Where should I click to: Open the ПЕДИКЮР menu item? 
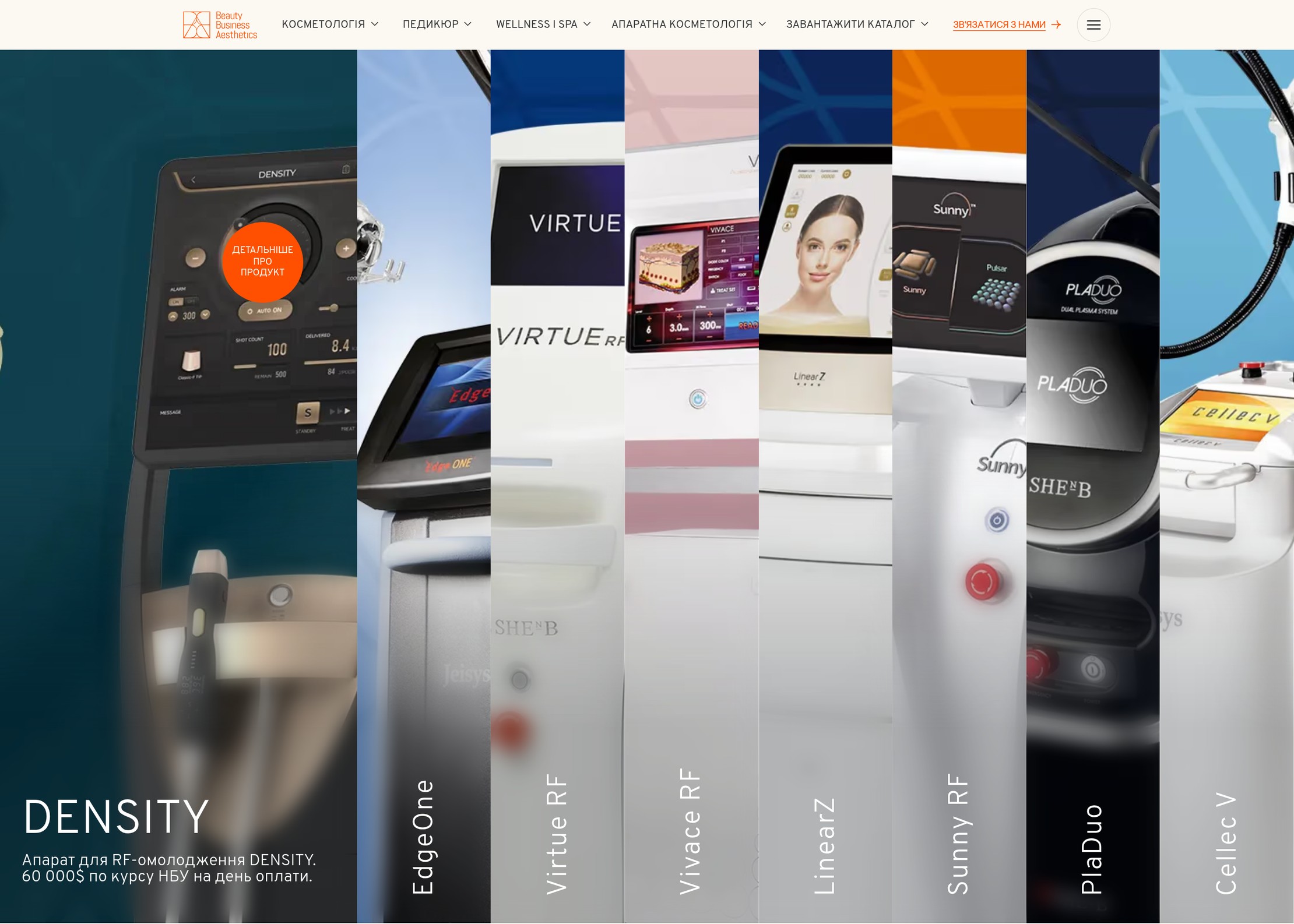[431, 24]
